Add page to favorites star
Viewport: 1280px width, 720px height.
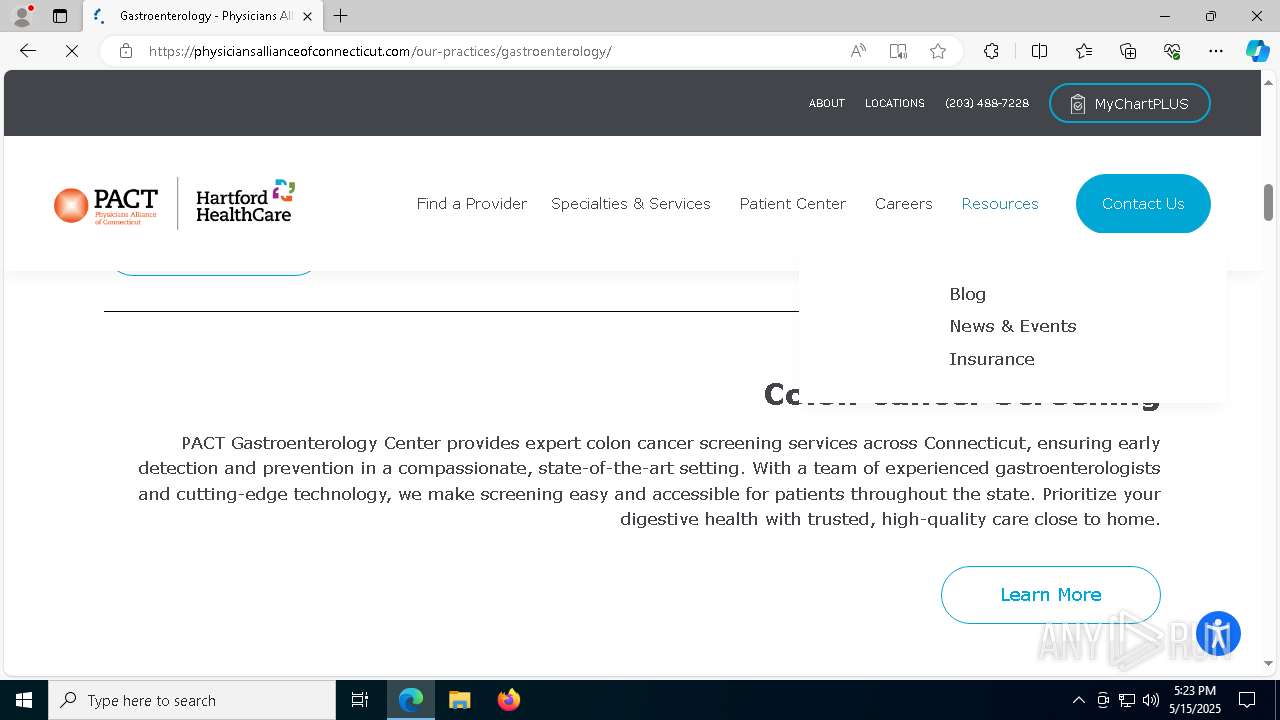[x=938, y=51]
